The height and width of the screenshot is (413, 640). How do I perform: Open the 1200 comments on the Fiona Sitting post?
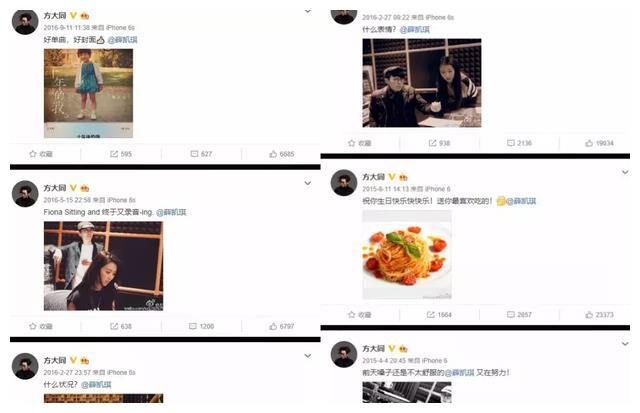[201, 326]
